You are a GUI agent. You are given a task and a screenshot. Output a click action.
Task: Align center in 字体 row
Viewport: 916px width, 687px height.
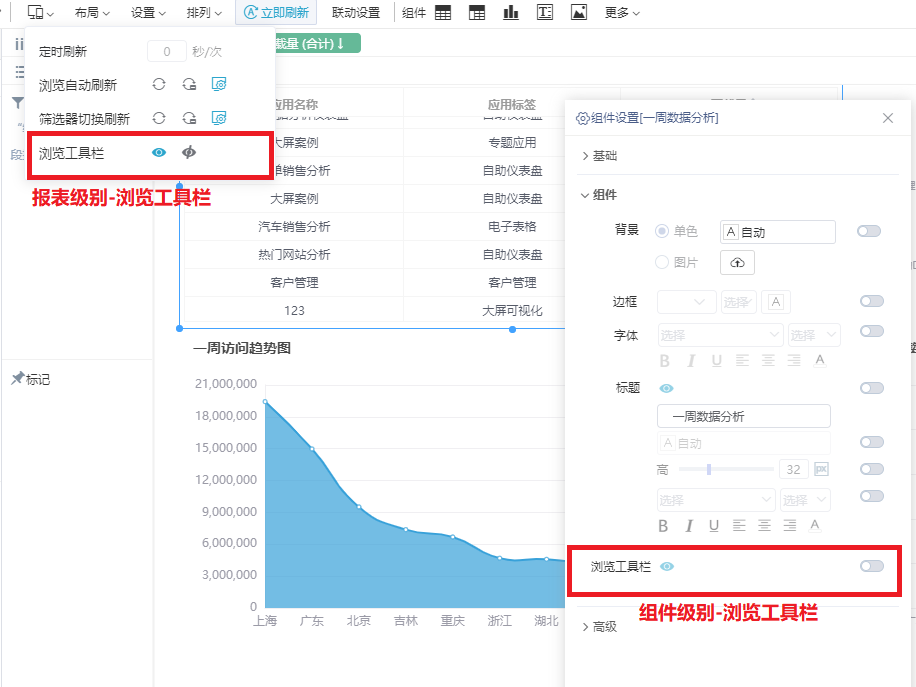coord(768,360)
